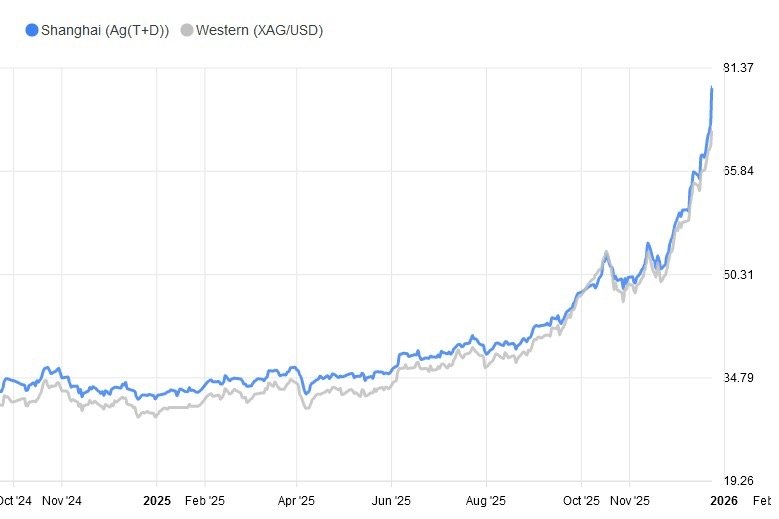Toggle the Shanghai (Ag(T+D)) series label
The height and width of the screenshot is (519, 779).
point(105,30)
